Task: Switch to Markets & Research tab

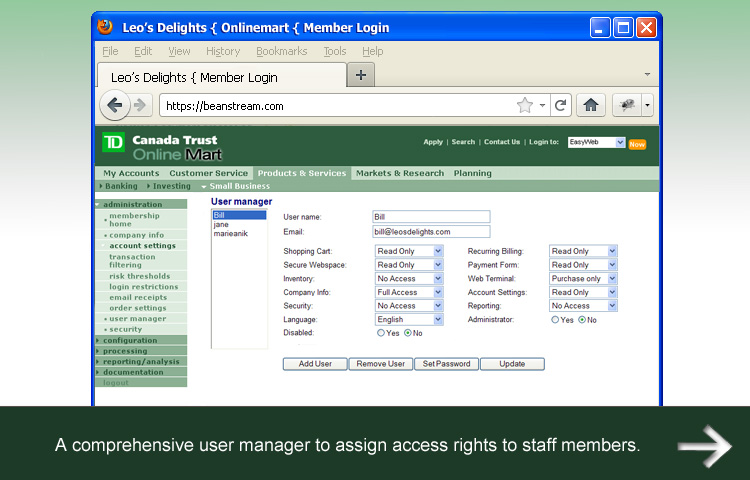Action: pos(400,173)
